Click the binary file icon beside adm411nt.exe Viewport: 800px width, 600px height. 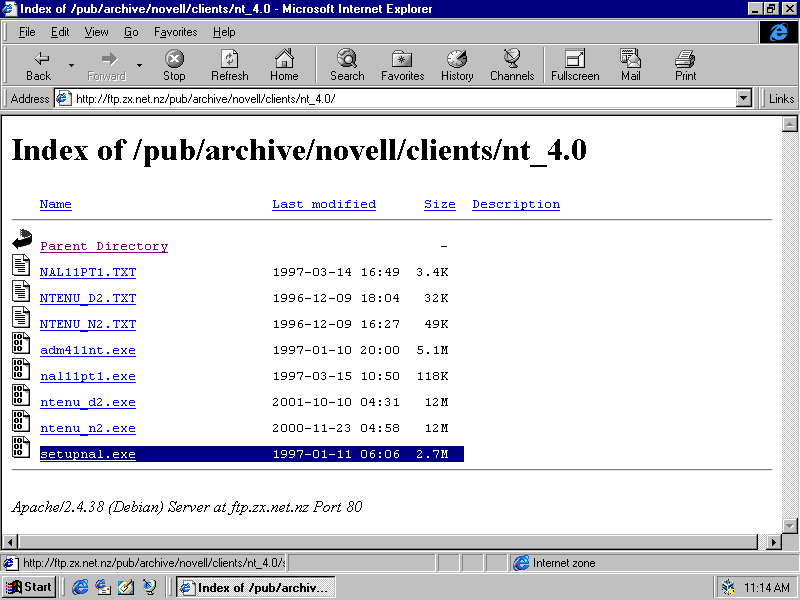21,343
